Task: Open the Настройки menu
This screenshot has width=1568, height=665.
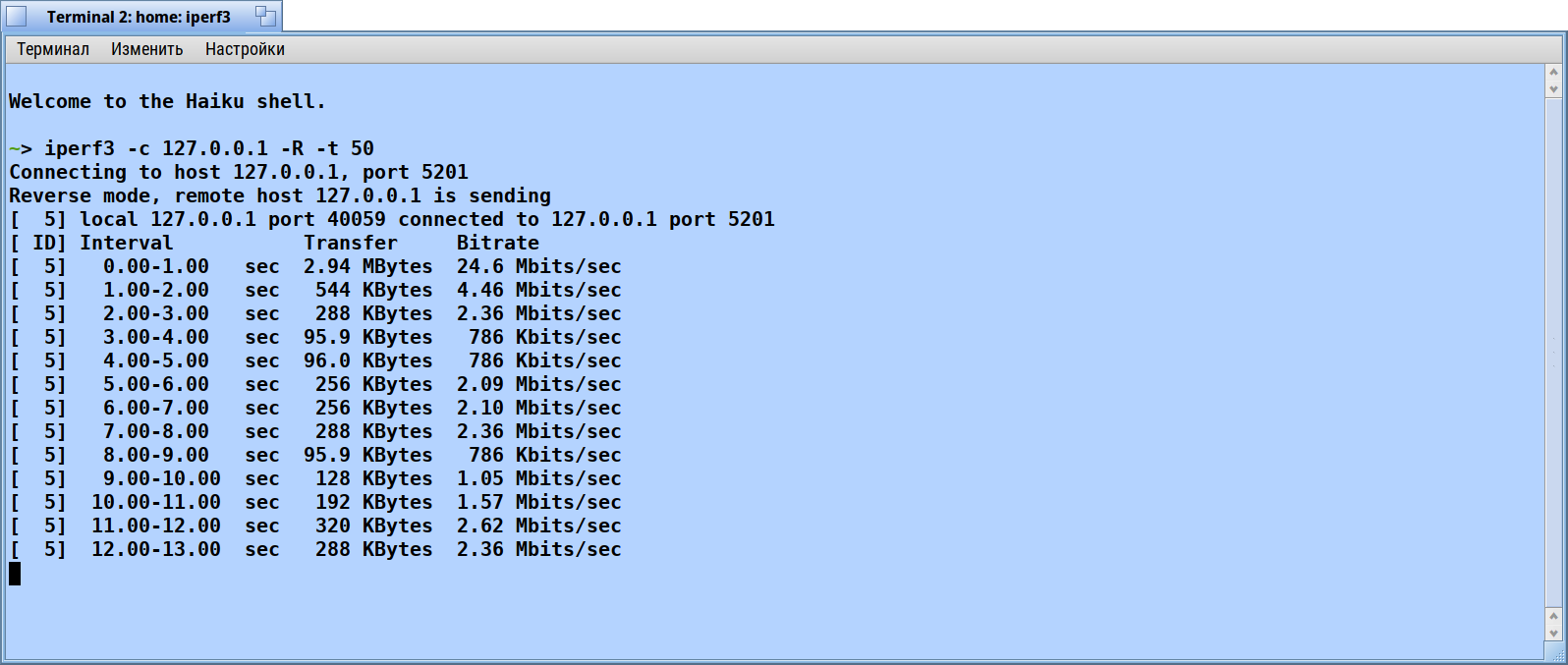Action: [x=245, y=49]
